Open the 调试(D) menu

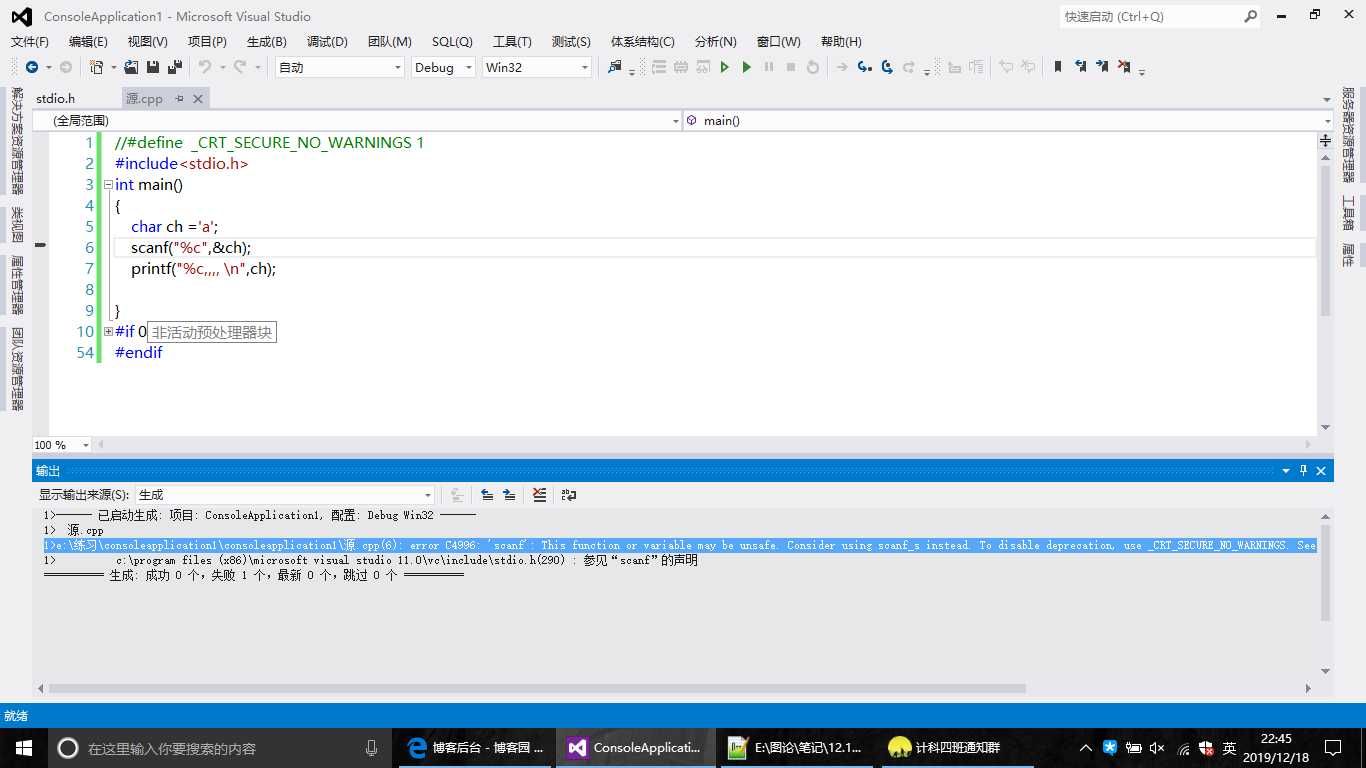tap(327, 41)
